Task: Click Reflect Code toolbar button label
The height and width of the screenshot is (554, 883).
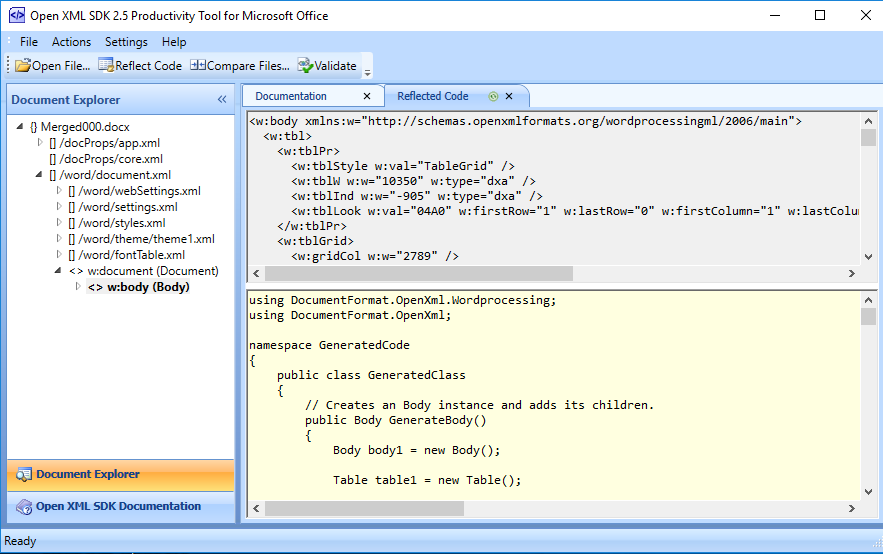Action: [x=148, y=66]
